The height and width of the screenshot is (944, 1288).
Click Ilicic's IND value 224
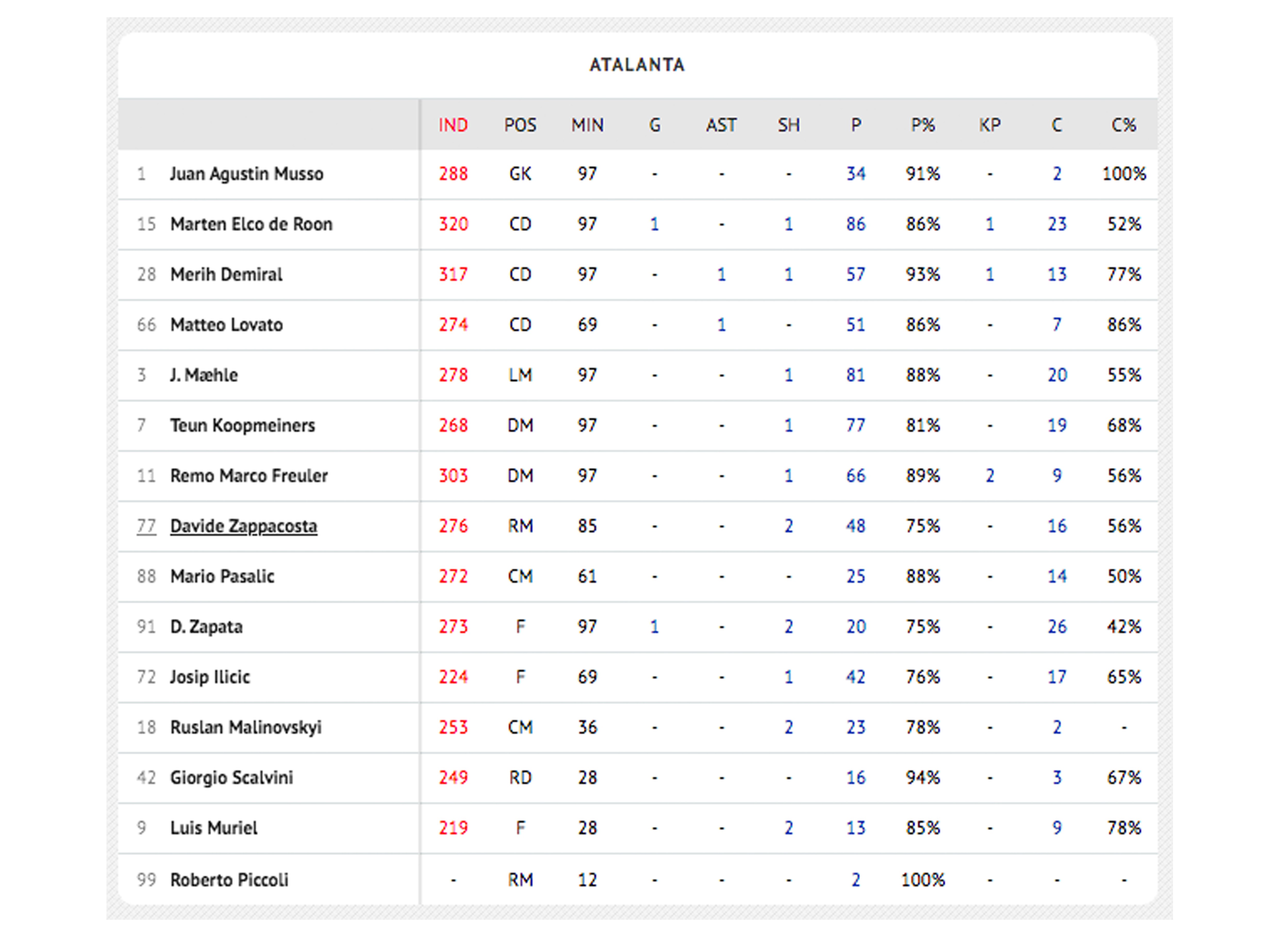point(453,677)
